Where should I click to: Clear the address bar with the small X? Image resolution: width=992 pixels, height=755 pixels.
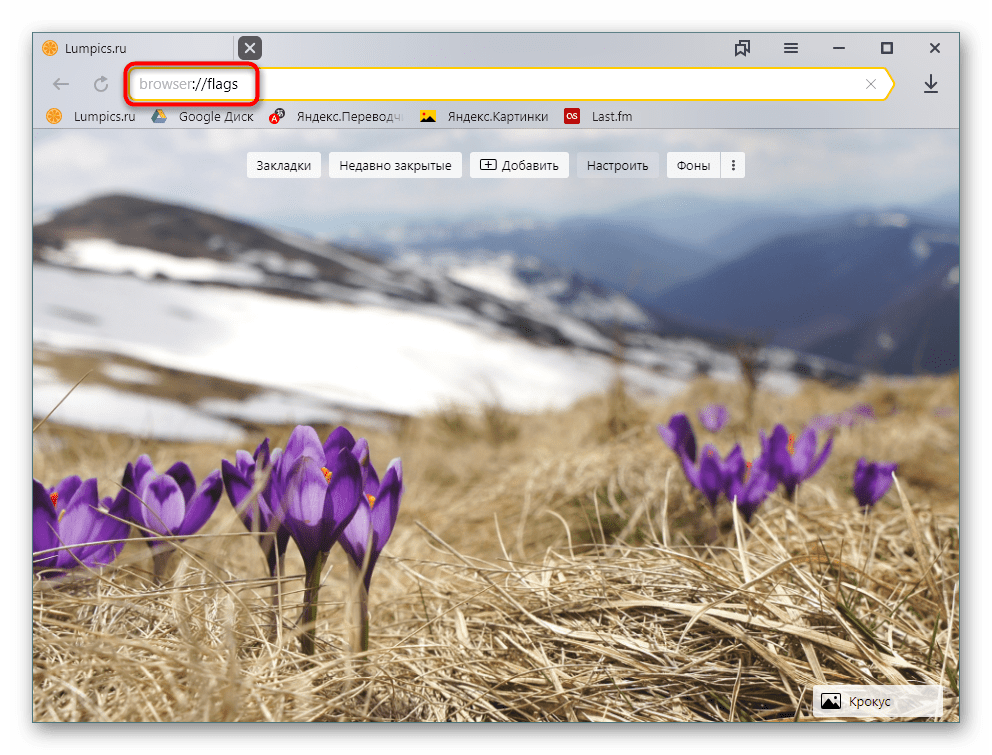point(871,84)
